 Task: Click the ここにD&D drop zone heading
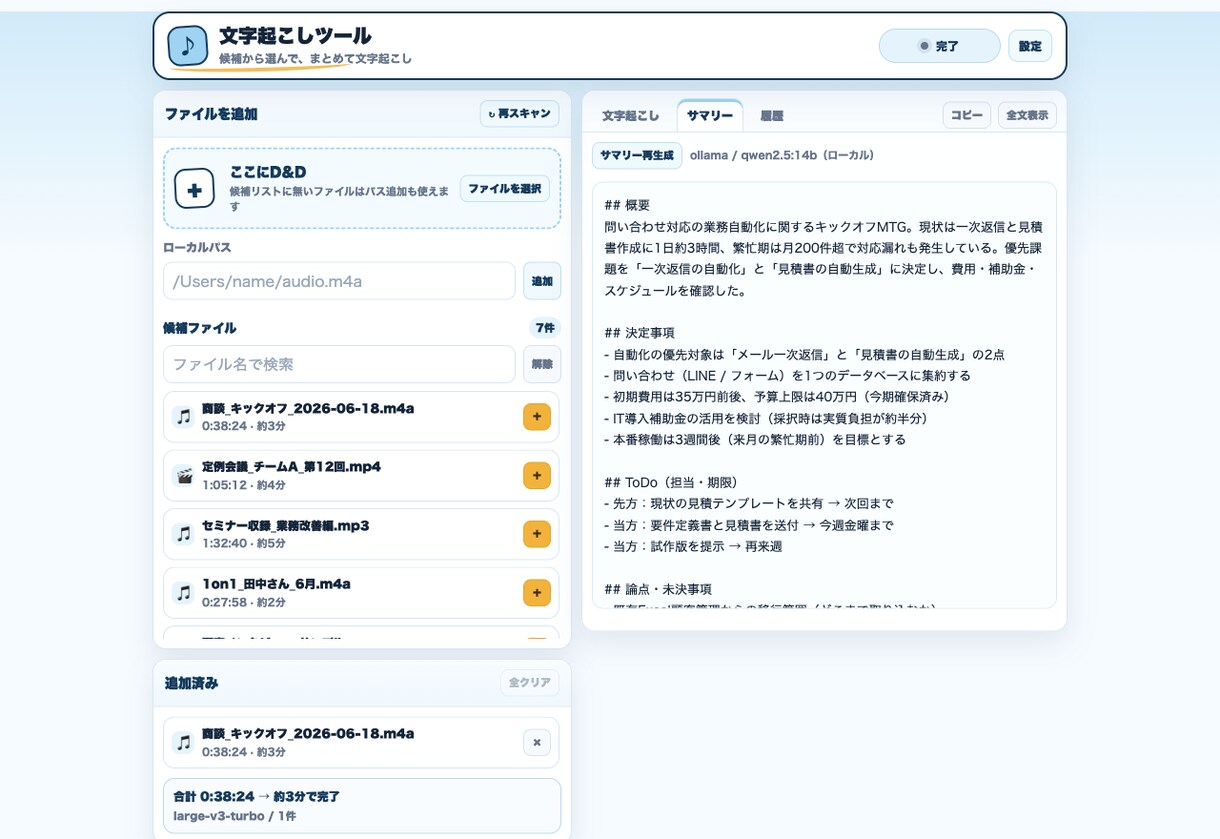pyautogui.click(x=268, y=172)
